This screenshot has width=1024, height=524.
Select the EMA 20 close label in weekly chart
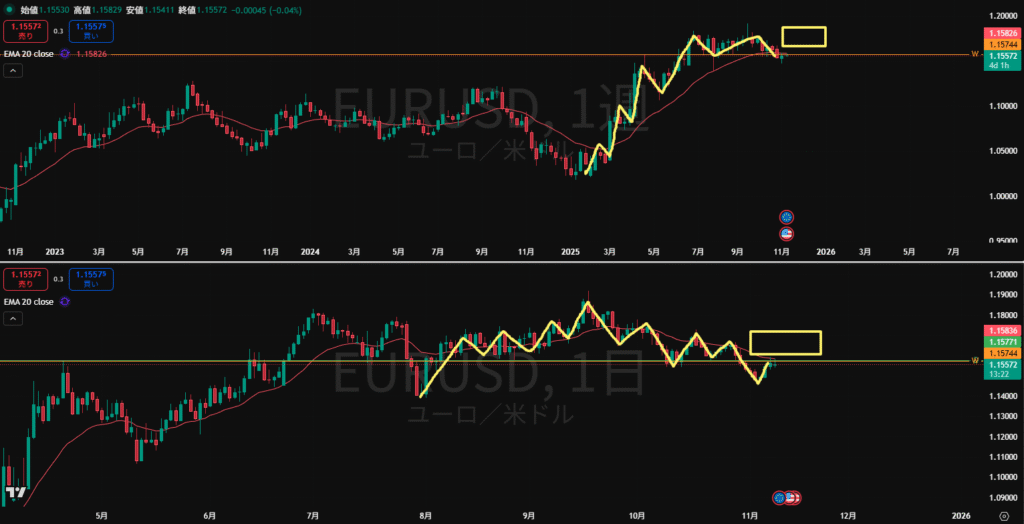click(29, 54)
